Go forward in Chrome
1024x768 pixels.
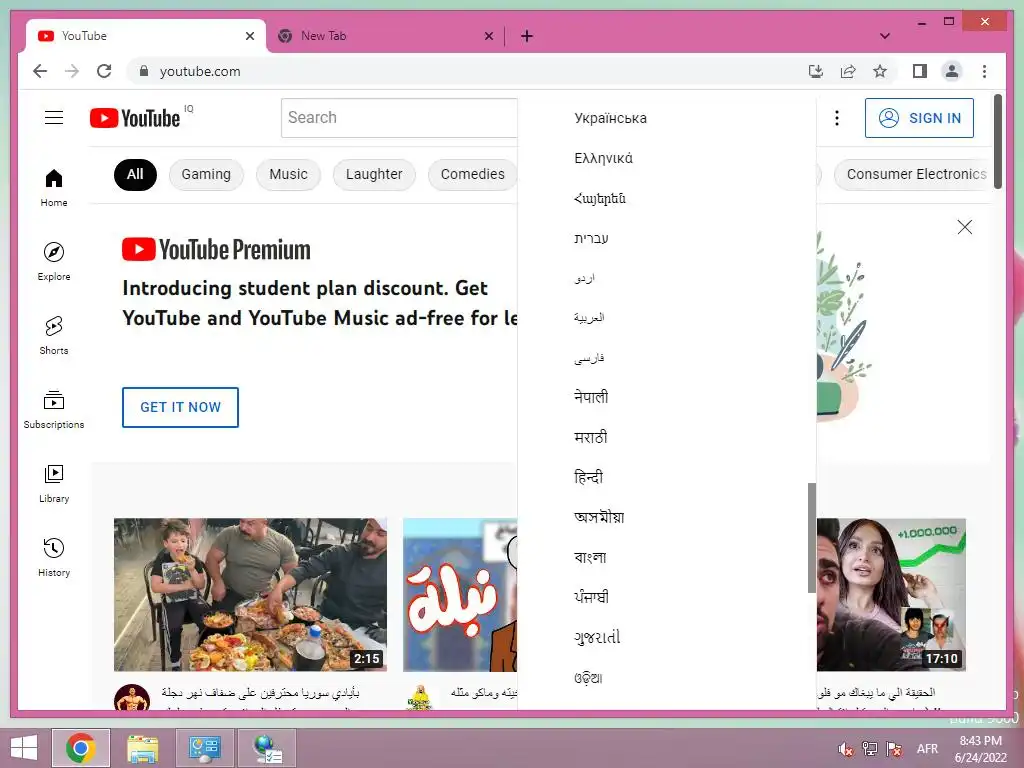(72, 71)
